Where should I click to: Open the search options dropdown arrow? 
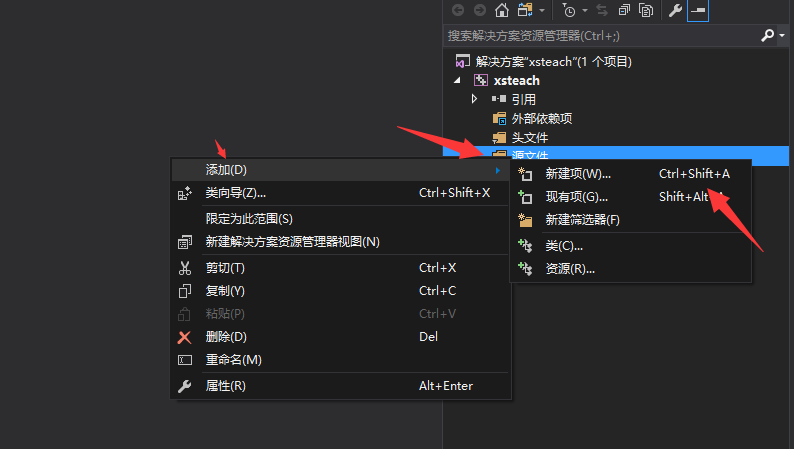(x=781, y=35)
